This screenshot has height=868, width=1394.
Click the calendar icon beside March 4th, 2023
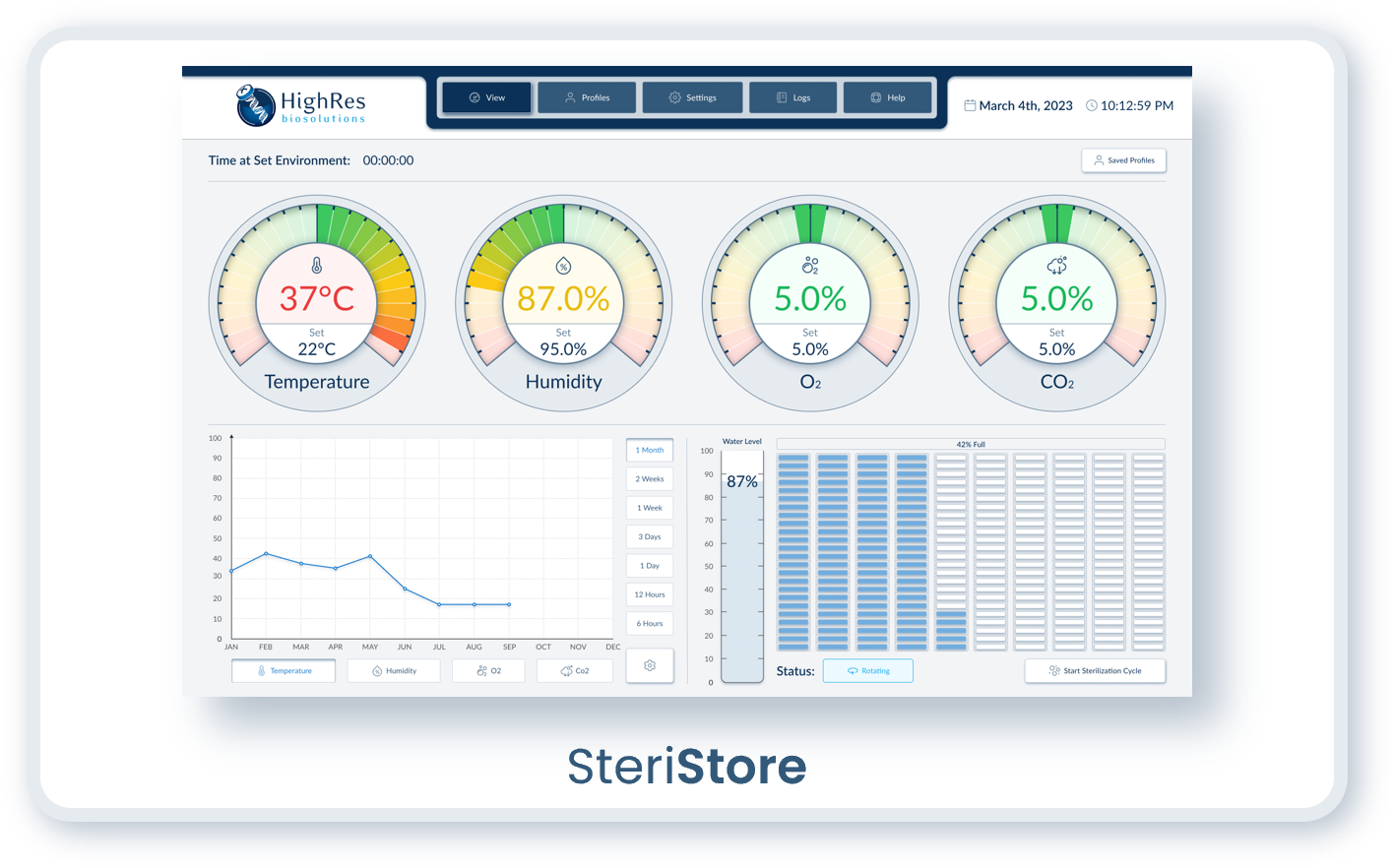(971, 105)
